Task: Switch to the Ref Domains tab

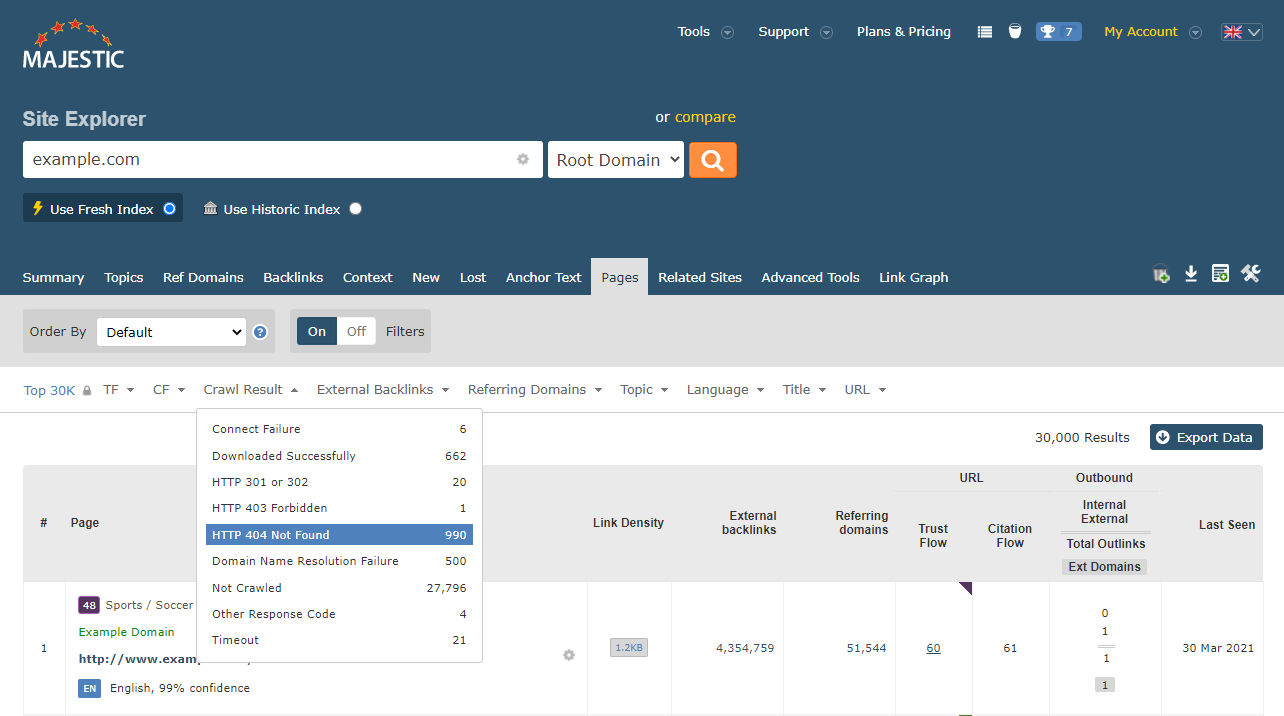Action: click(x=203, y=277)
